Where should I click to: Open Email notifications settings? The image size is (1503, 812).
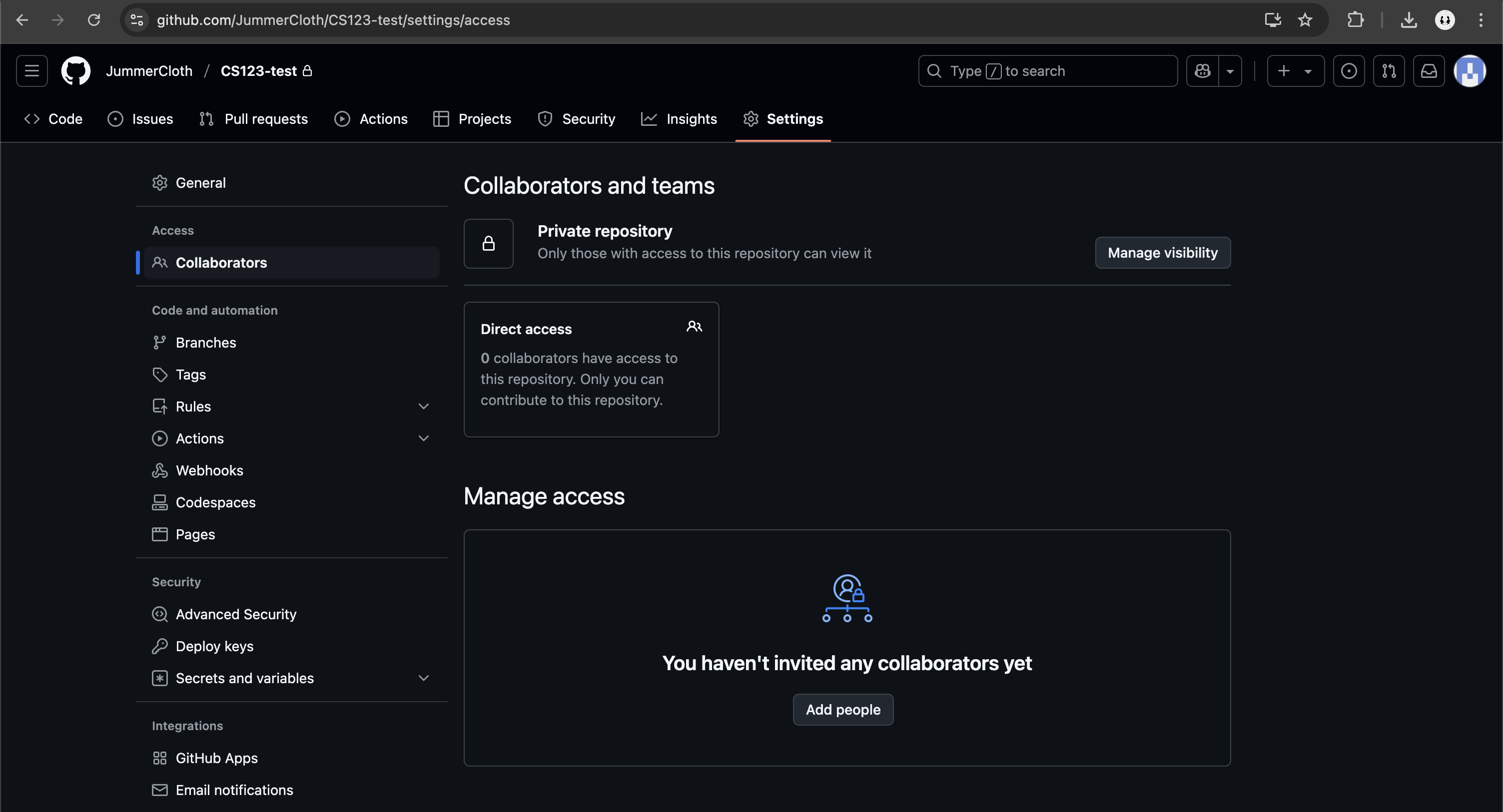point(292,790)
